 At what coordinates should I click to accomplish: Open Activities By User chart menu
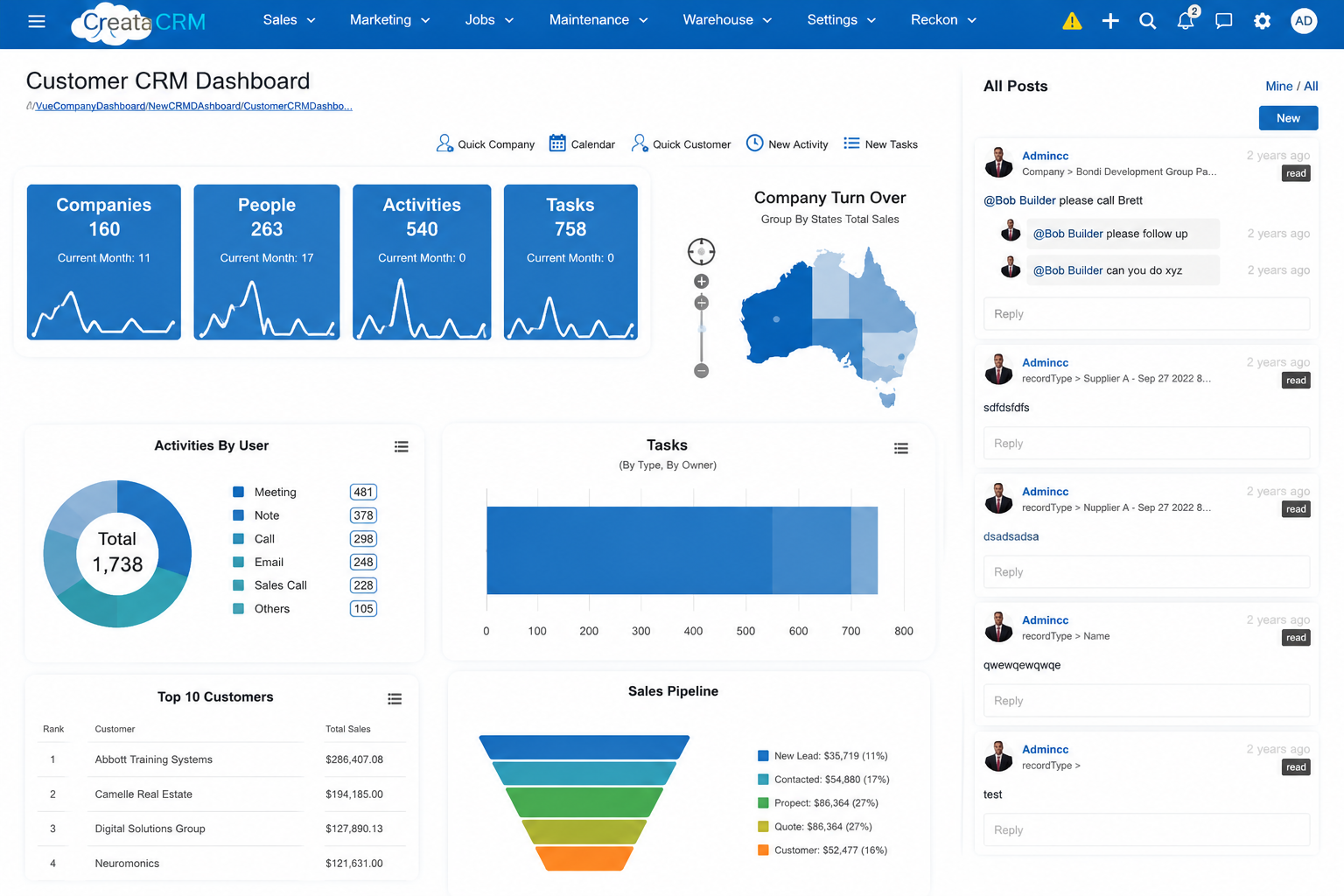pyautogui.click(x=402, y=447)
